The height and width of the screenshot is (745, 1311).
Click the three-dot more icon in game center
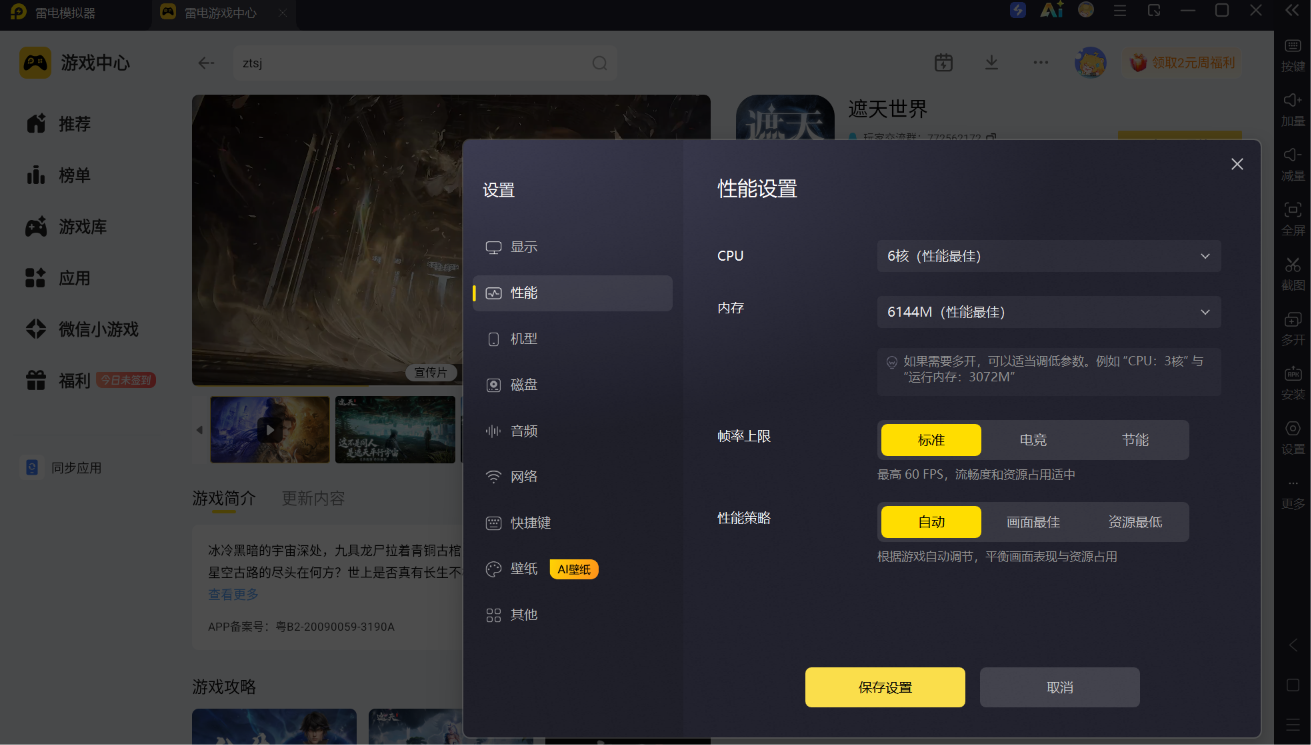point(1041,62)
